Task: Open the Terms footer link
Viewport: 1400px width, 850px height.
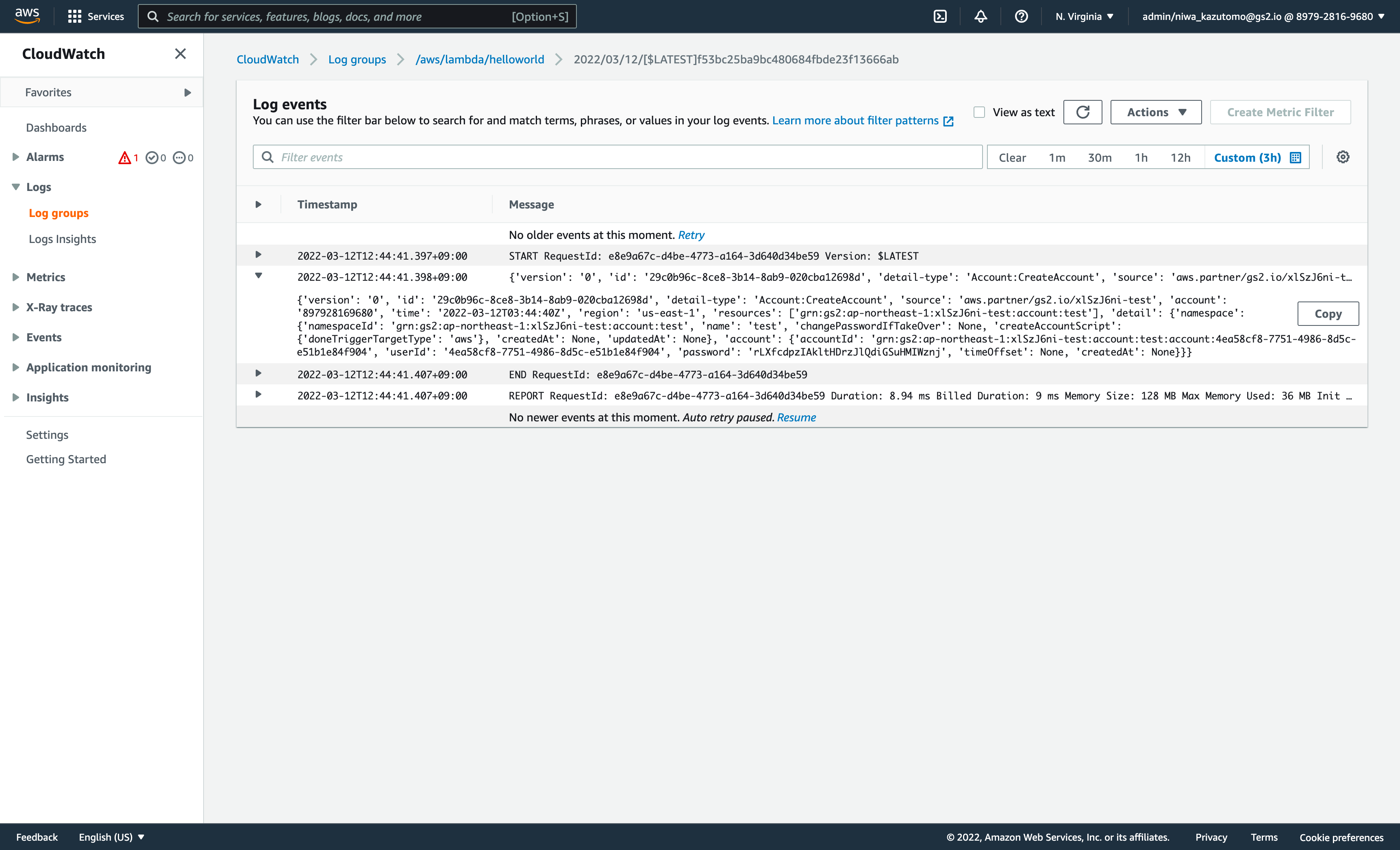Action: (1264, 837)
